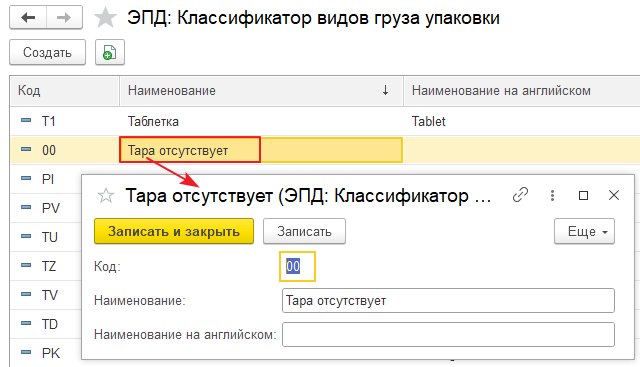Select the PI code row
This screenshot has width=640, height=367.
48,179
